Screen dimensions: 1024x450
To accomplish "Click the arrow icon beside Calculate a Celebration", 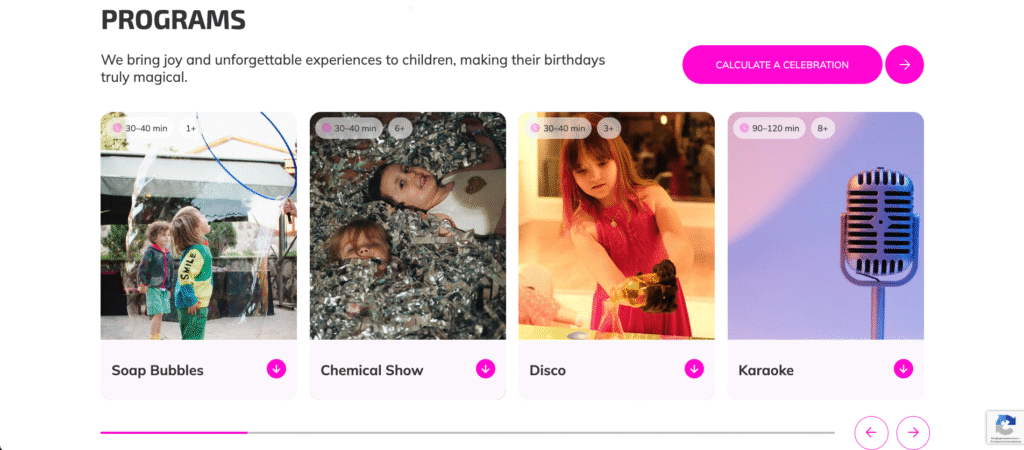I will 904,65.
